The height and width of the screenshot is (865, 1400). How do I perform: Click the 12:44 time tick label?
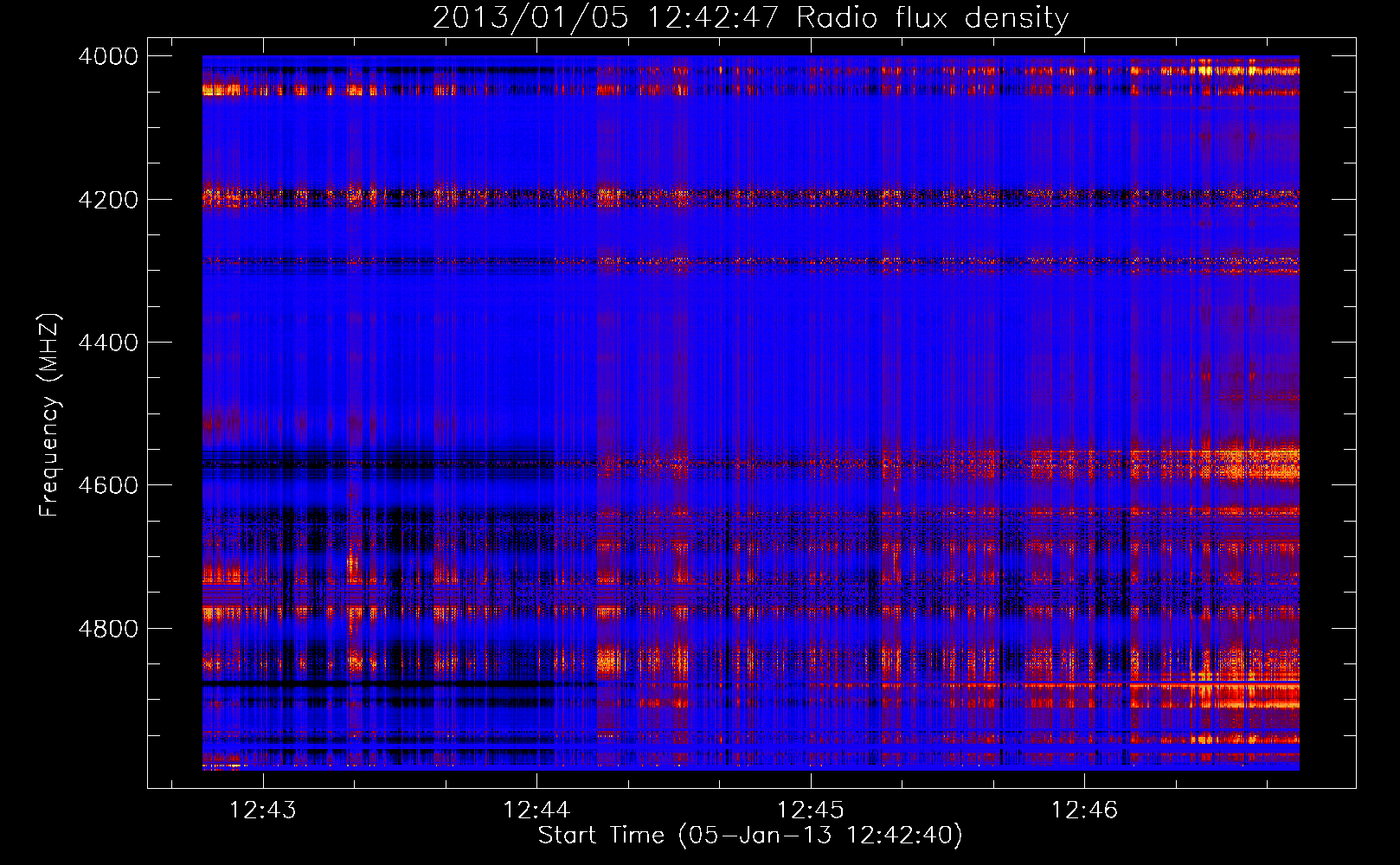536,810
